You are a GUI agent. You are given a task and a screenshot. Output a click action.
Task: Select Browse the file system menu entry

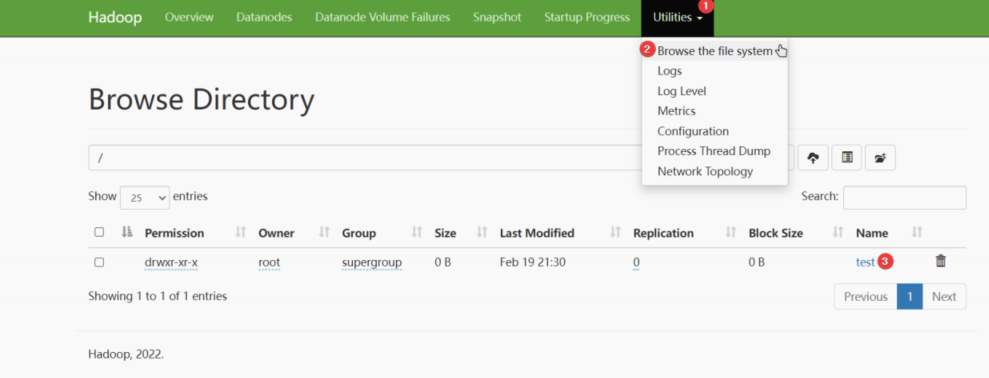pyautogui.click(x=715, y=51)
